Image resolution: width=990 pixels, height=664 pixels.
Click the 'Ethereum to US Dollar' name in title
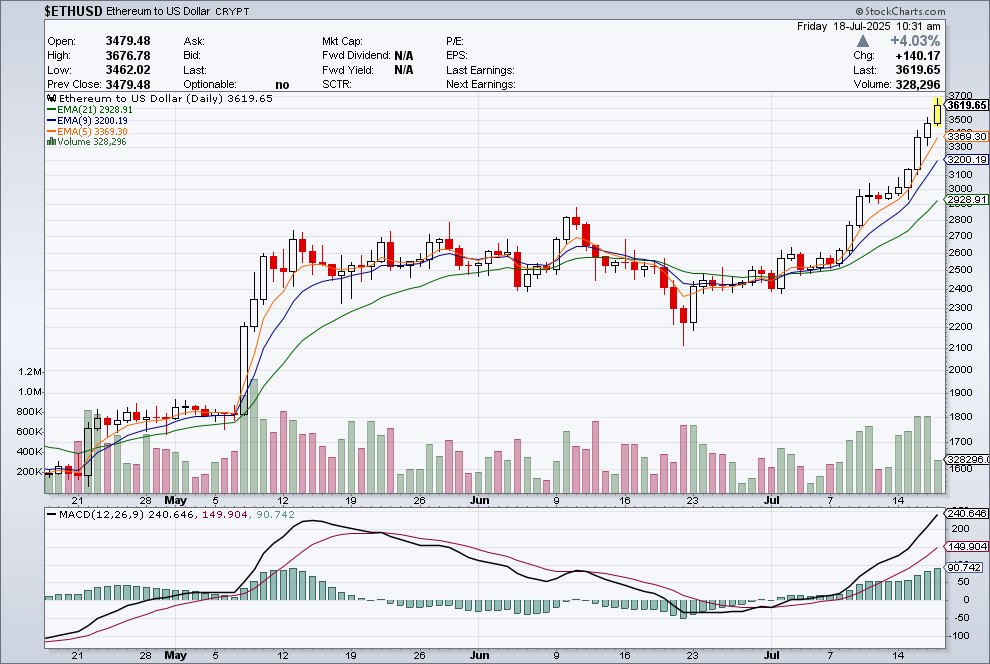point(158,11)
